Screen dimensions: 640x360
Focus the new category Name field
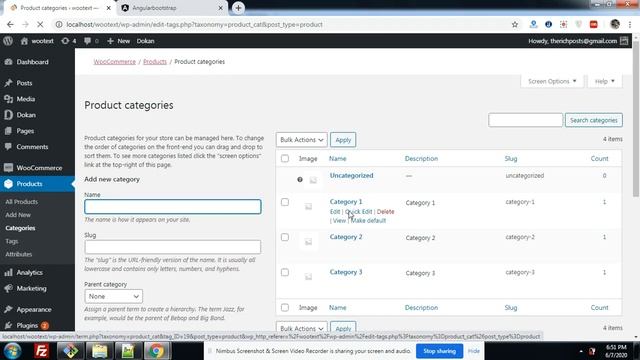[173, 207]
